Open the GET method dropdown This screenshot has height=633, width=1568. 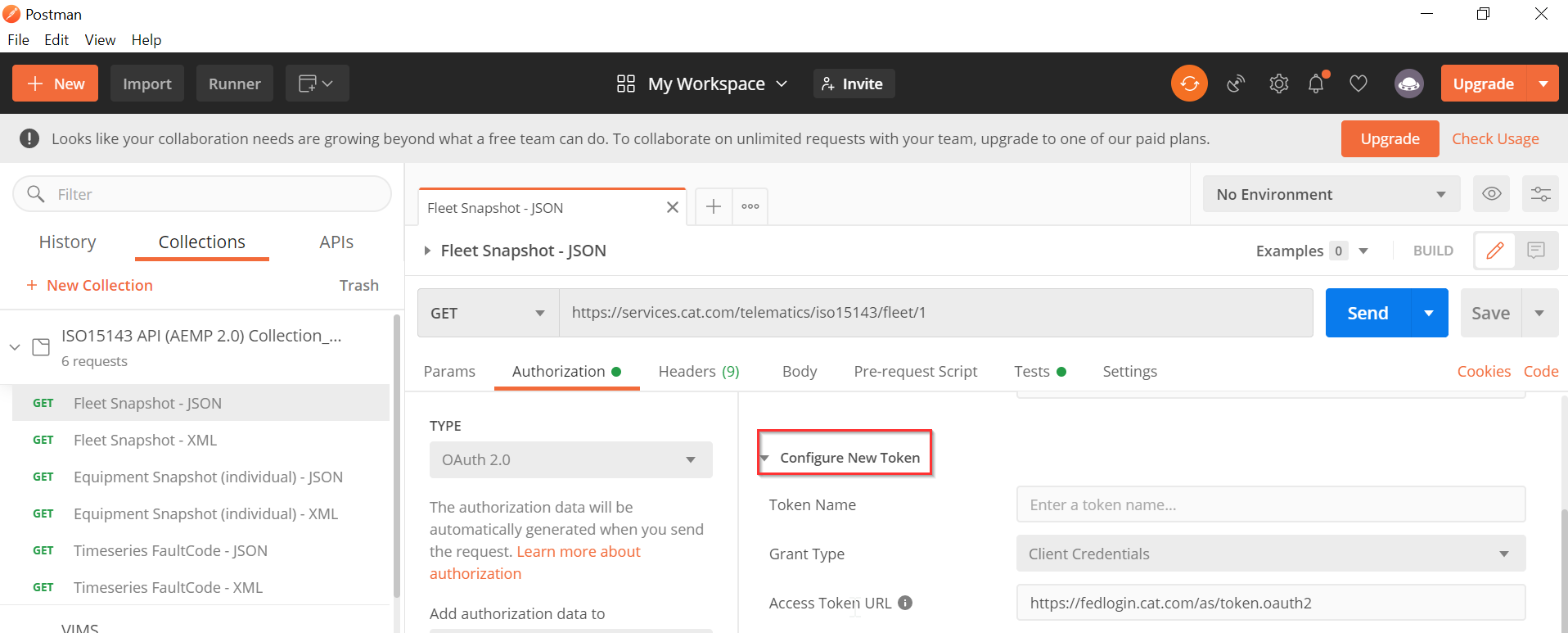[489, 313]
